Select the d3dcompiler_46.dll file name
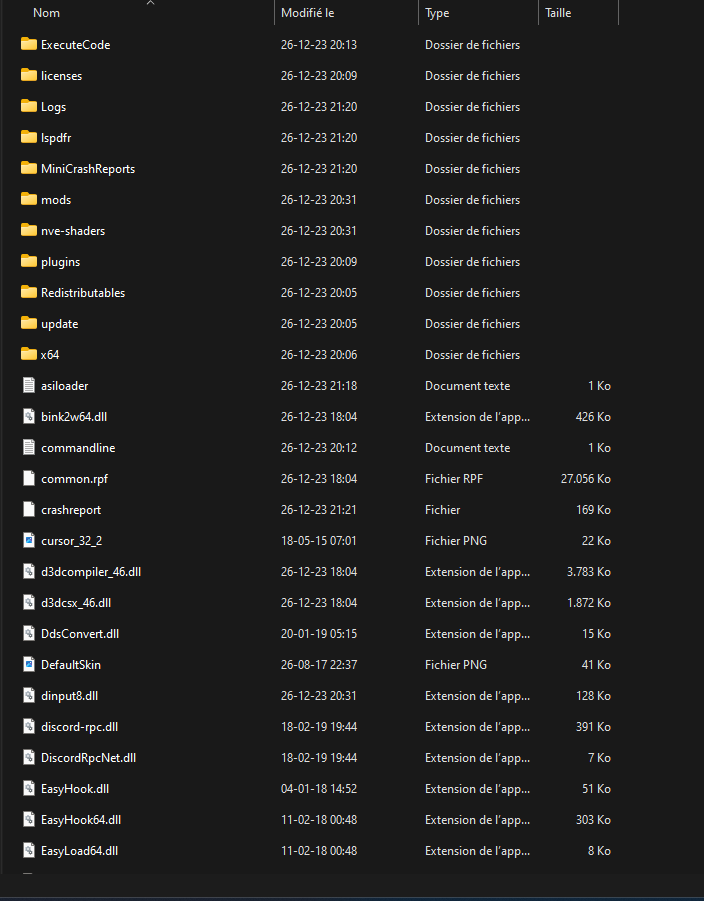This screenshot has height=901, width=704. tap(91, 572)
